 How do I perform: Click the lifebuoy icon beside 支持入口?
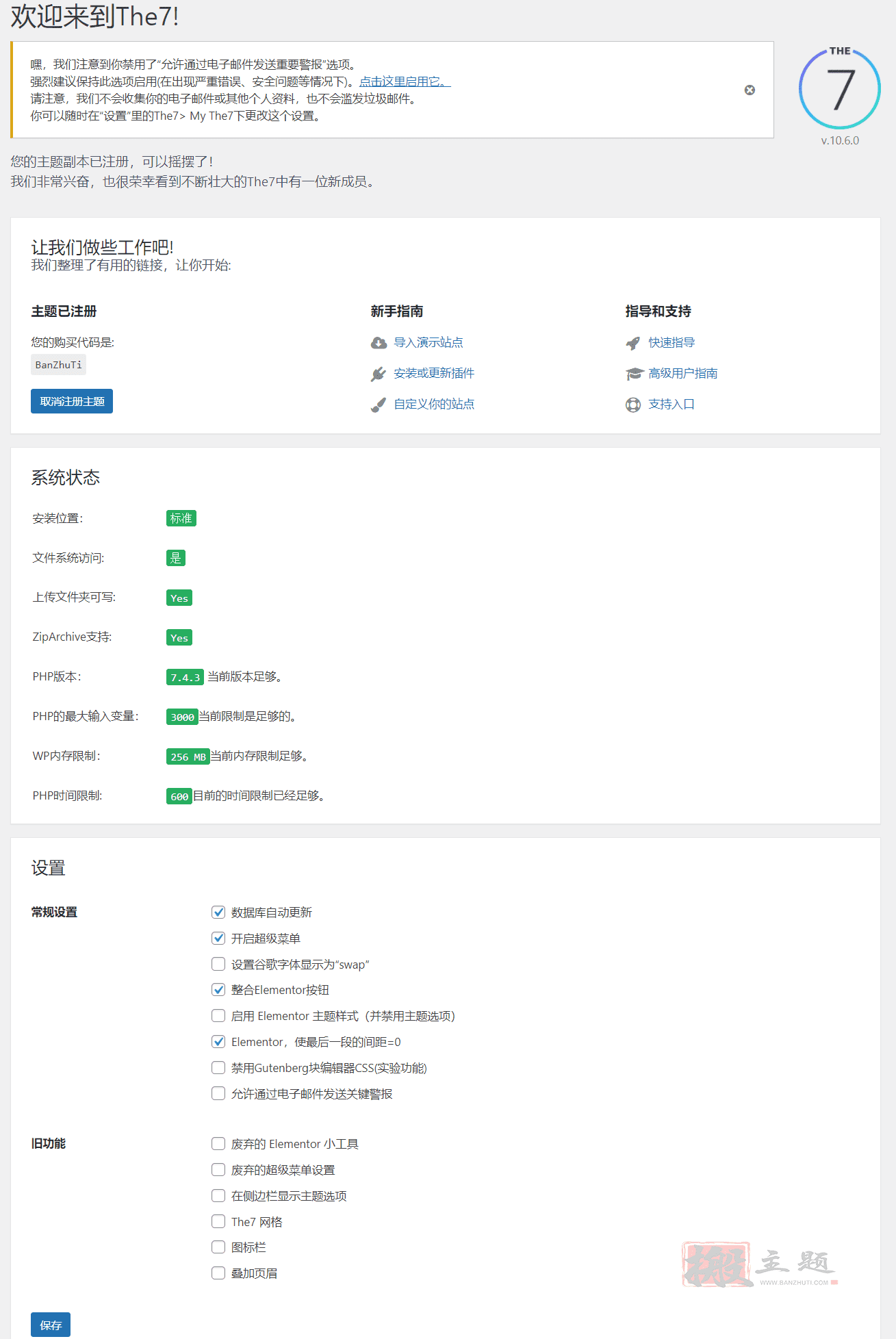(x=633, y=405)
